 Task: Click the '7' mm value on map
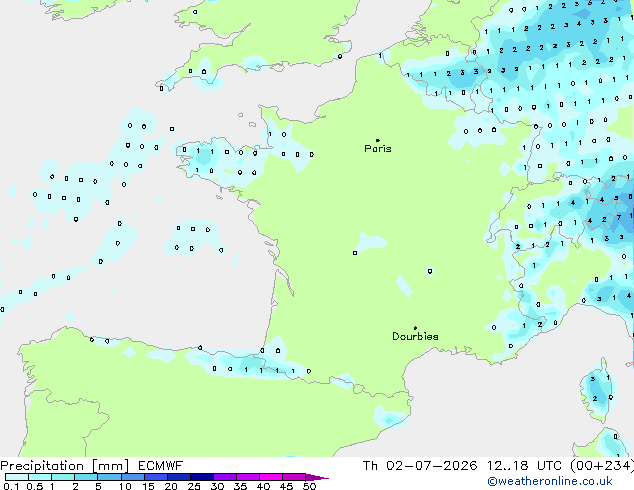pos(619,218)
